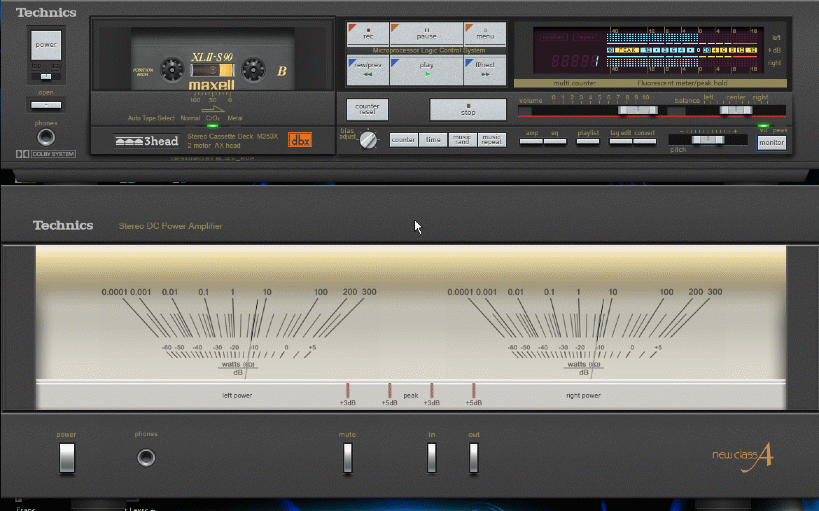819x511 pixels.
Task: Start playback with the play button
Action: [x=426, y=71]
